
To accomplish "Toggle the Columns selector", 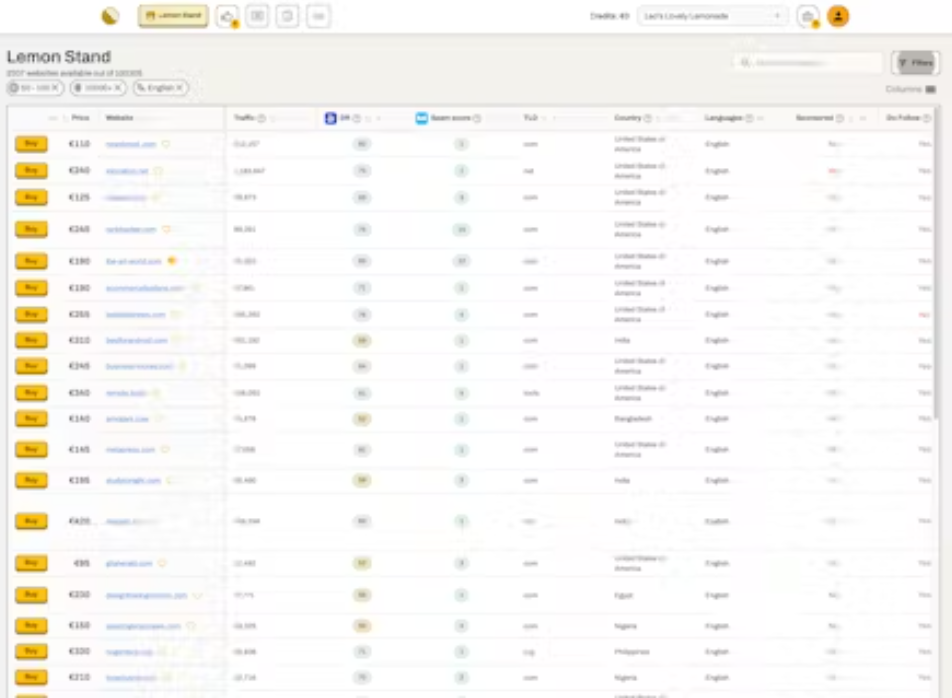I will [910, 89].
